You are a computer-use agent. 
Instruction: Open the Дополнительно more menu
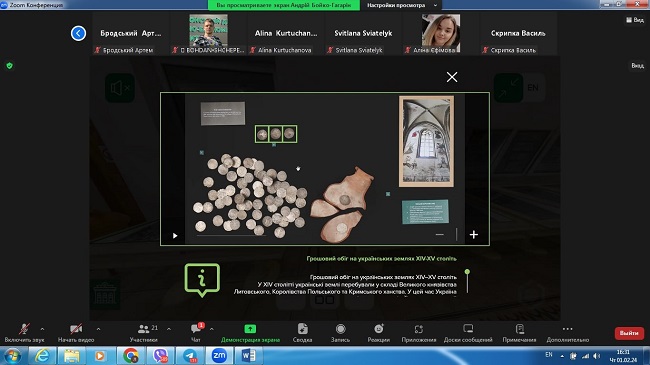click(568, 333)
